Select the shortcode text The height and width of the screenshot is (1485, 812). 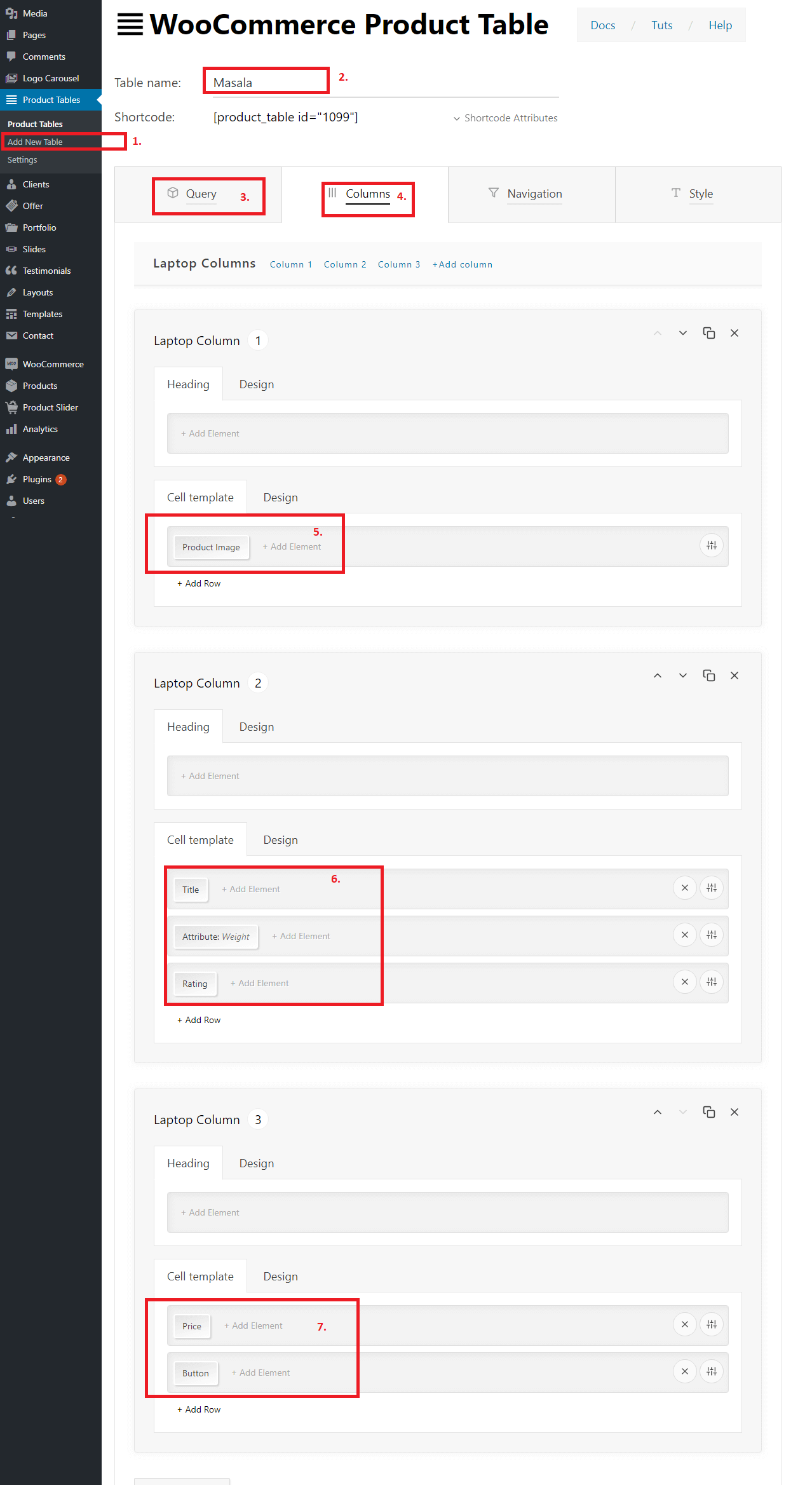tap(286, 118)
